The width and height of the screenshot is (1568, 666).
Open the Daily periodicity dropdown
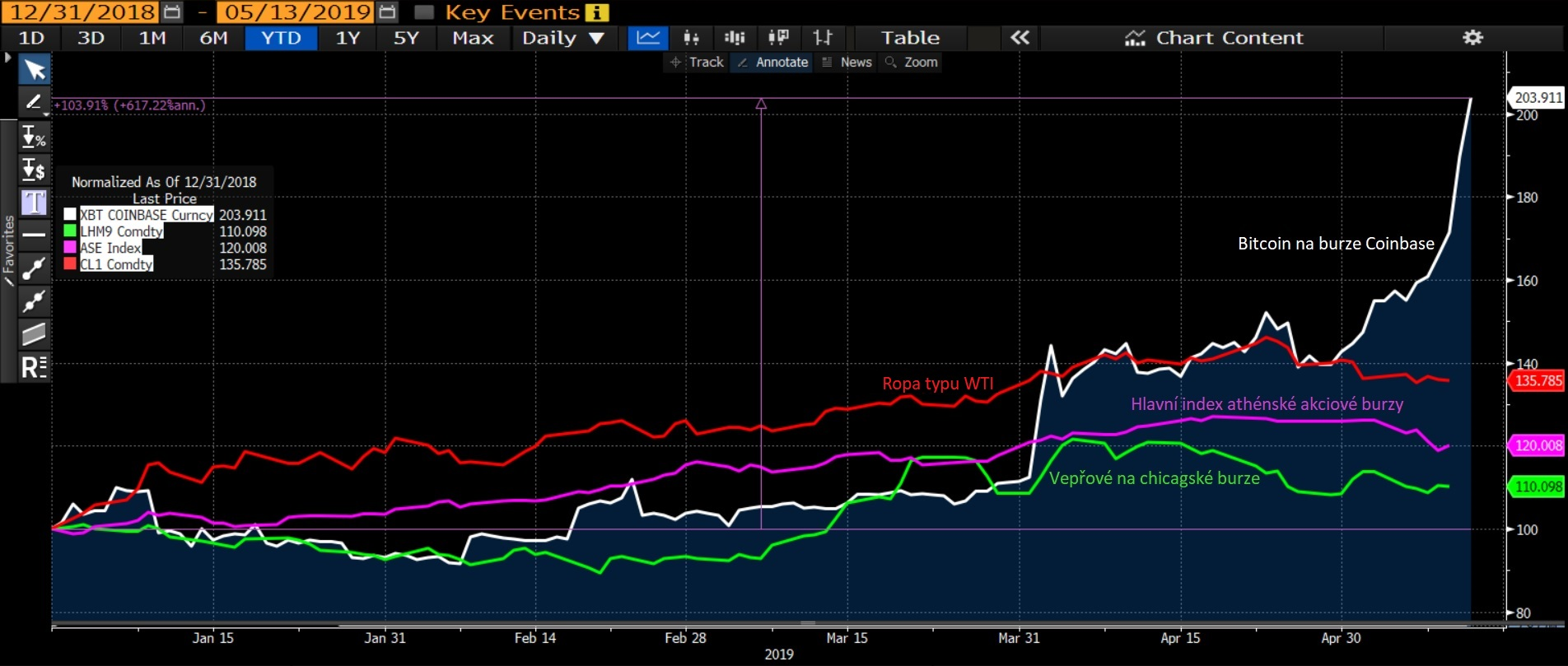(563, 38)
